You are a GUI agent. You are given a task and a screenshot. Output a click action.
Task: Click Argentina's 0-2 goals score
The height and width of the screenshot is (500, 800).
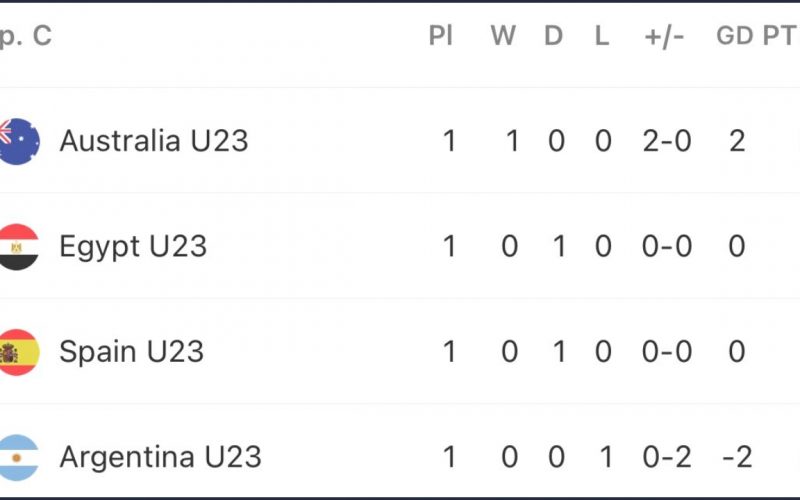pos(667,457)
